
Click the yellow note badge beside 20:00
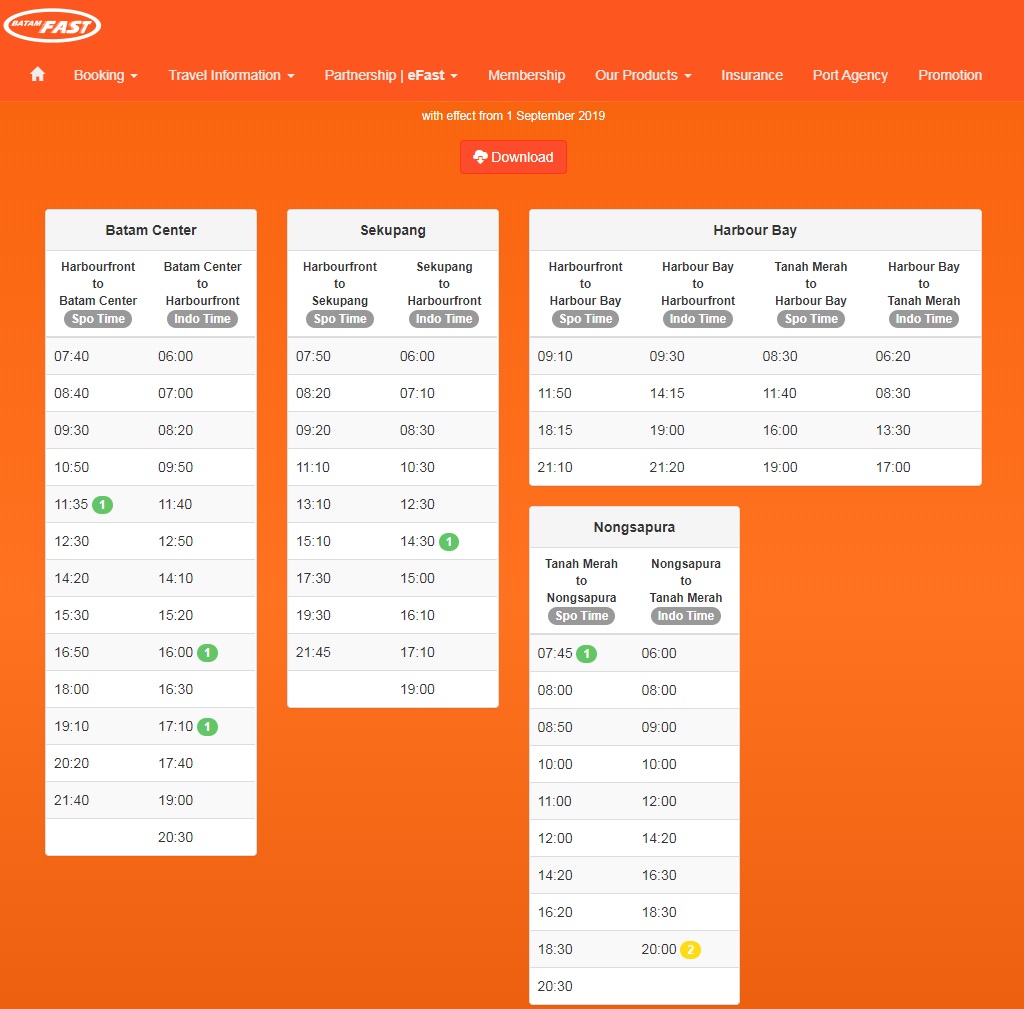[690, 950]
